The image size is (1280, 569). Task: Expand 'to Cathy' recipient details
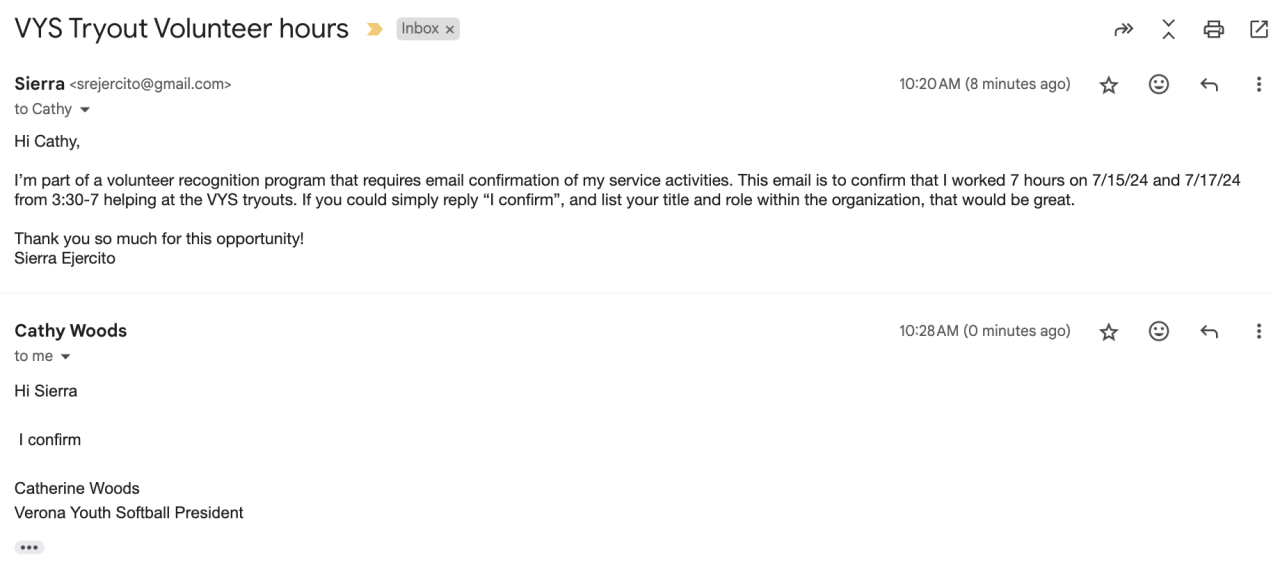85,109
